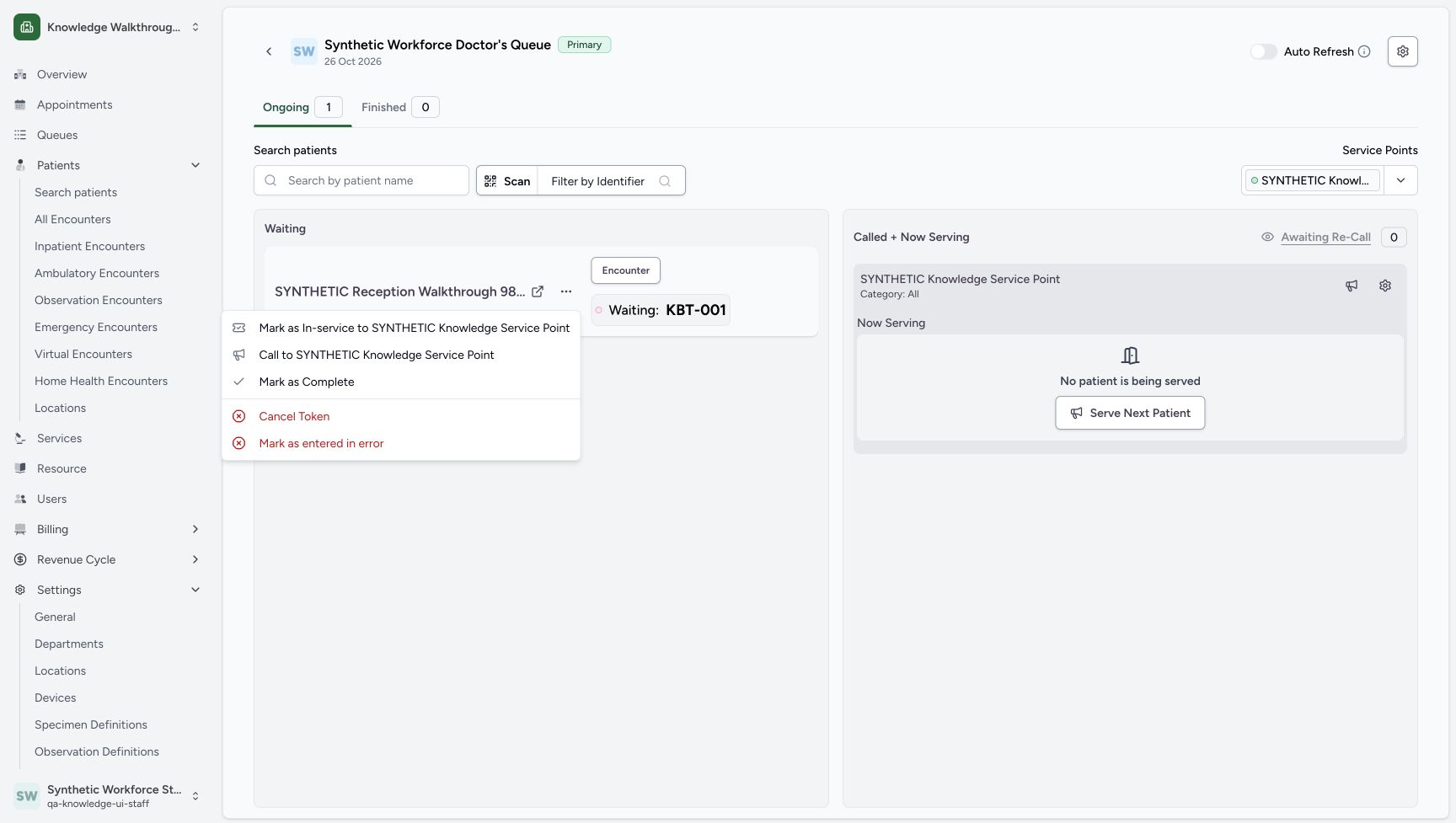Expand the Revenue Cycle section
1456x823 pixels.
point(195,559)
